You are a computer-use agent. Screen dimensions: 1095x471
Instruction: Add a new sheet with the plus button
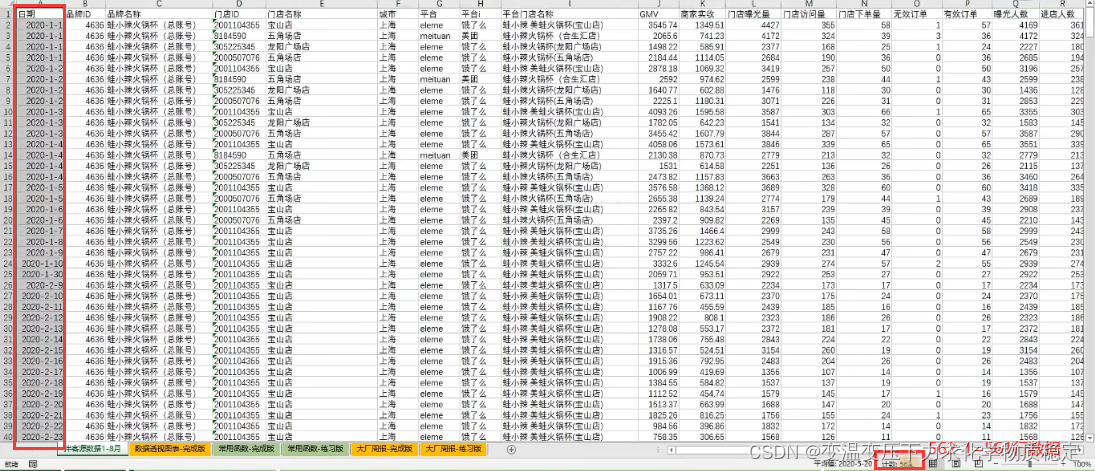point(511,449)
